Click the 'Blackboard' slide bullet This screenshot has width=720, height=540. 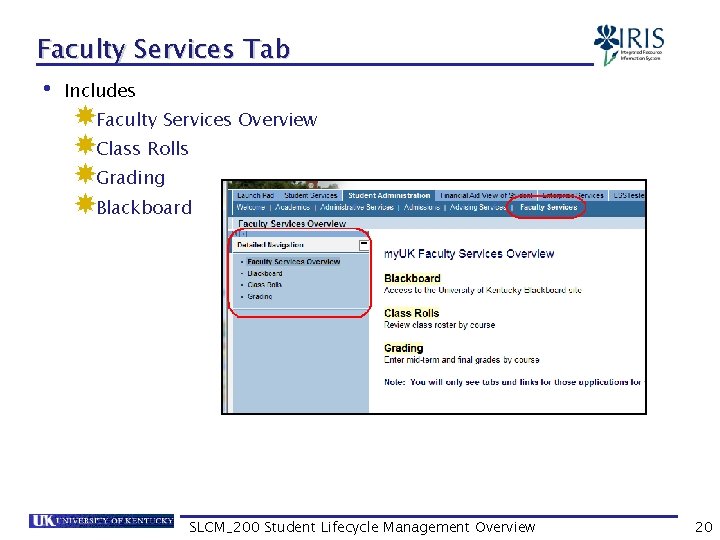click(x=144, y=207)
